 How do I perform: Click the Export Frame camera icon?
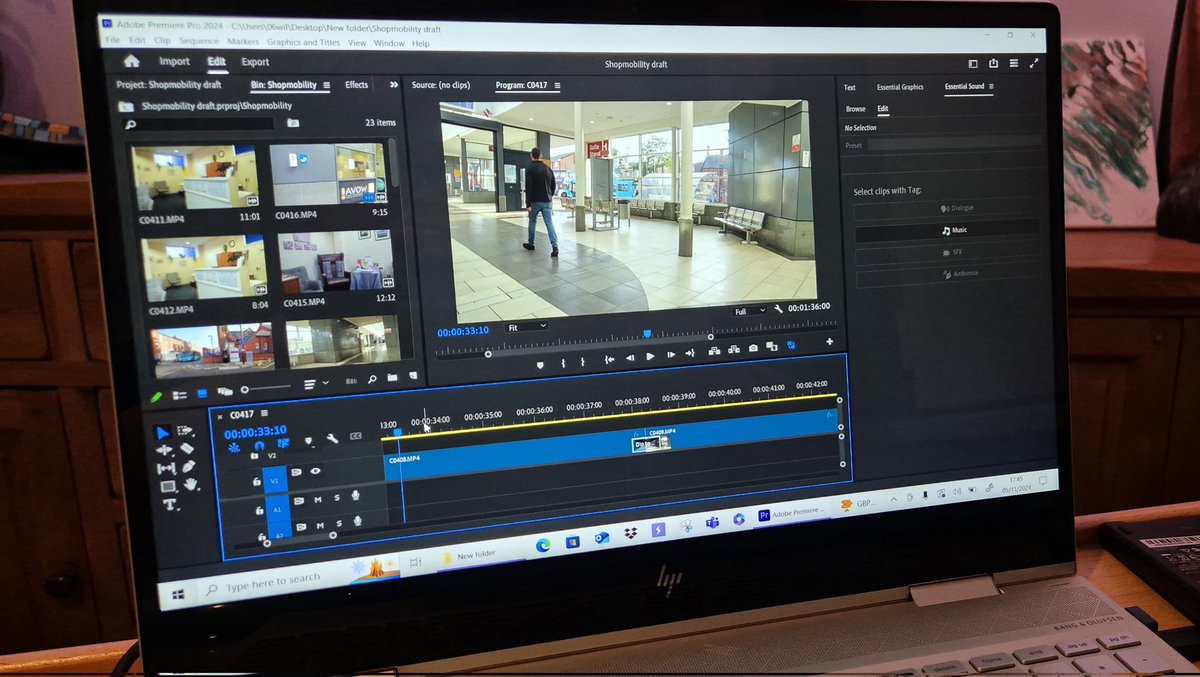pyautogui.click(x=753, y=349)
